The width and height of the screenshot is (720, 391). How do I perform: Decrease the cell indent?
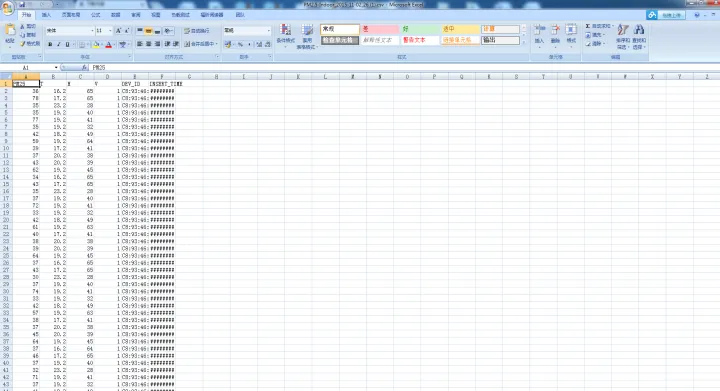click(x=168, y=44)
